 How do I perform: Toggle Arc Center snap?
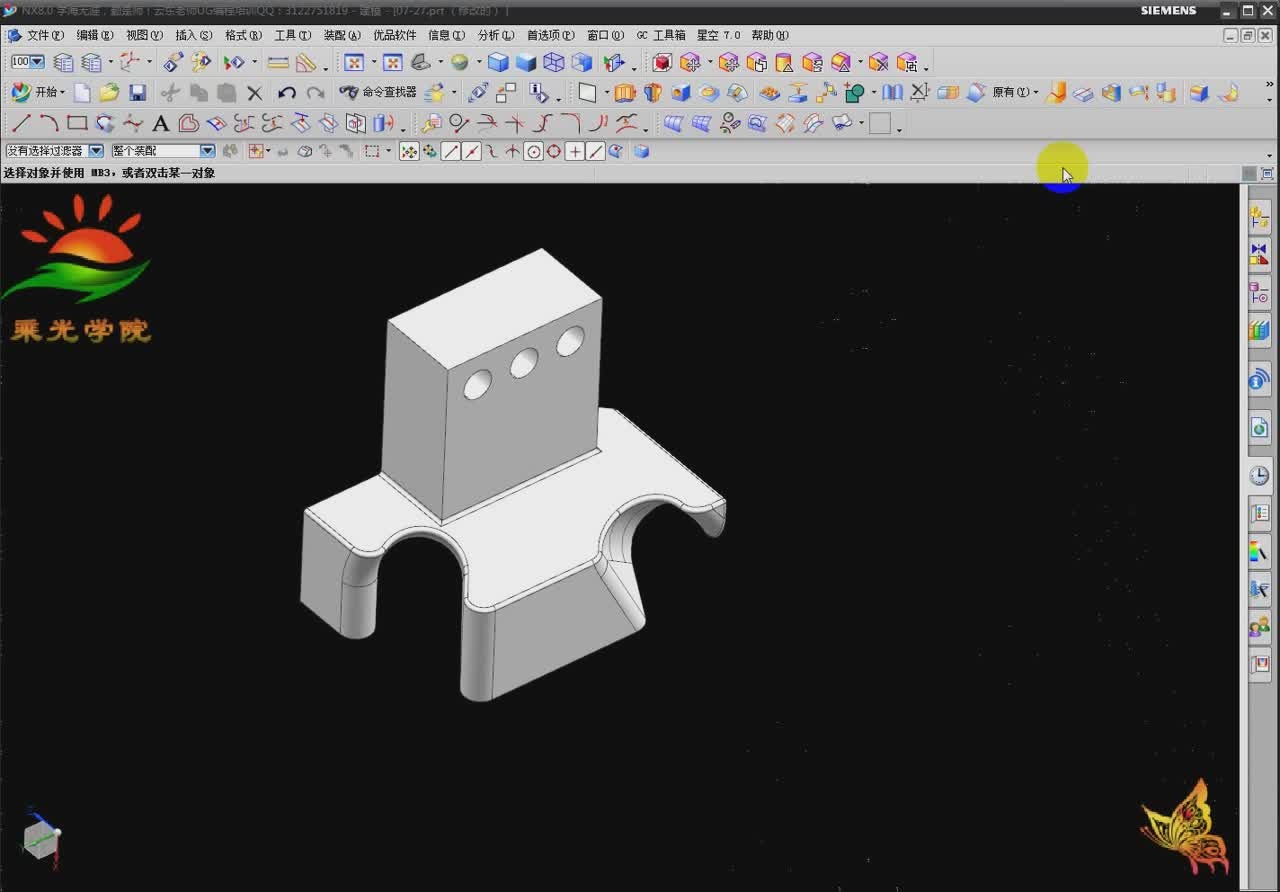pos(534,152)
